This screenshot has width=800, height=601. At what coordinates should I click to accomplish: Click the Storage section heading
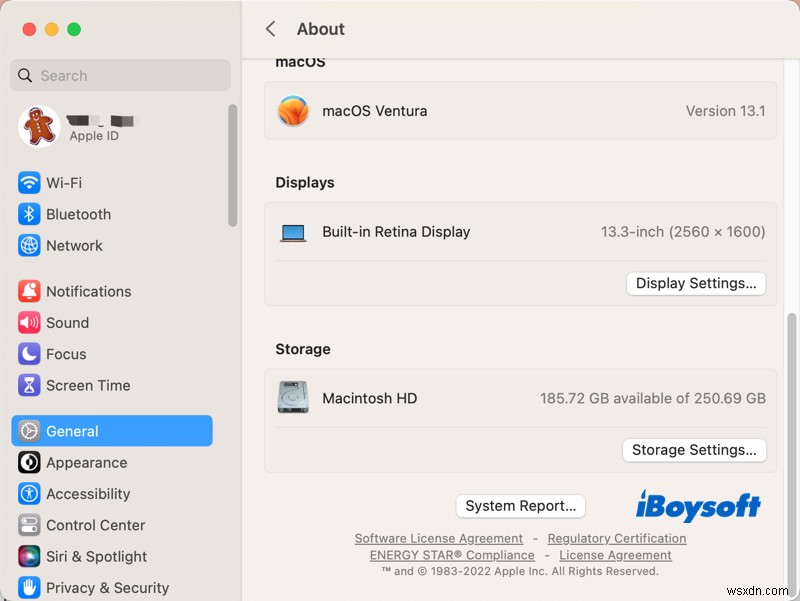click(303, 349)
